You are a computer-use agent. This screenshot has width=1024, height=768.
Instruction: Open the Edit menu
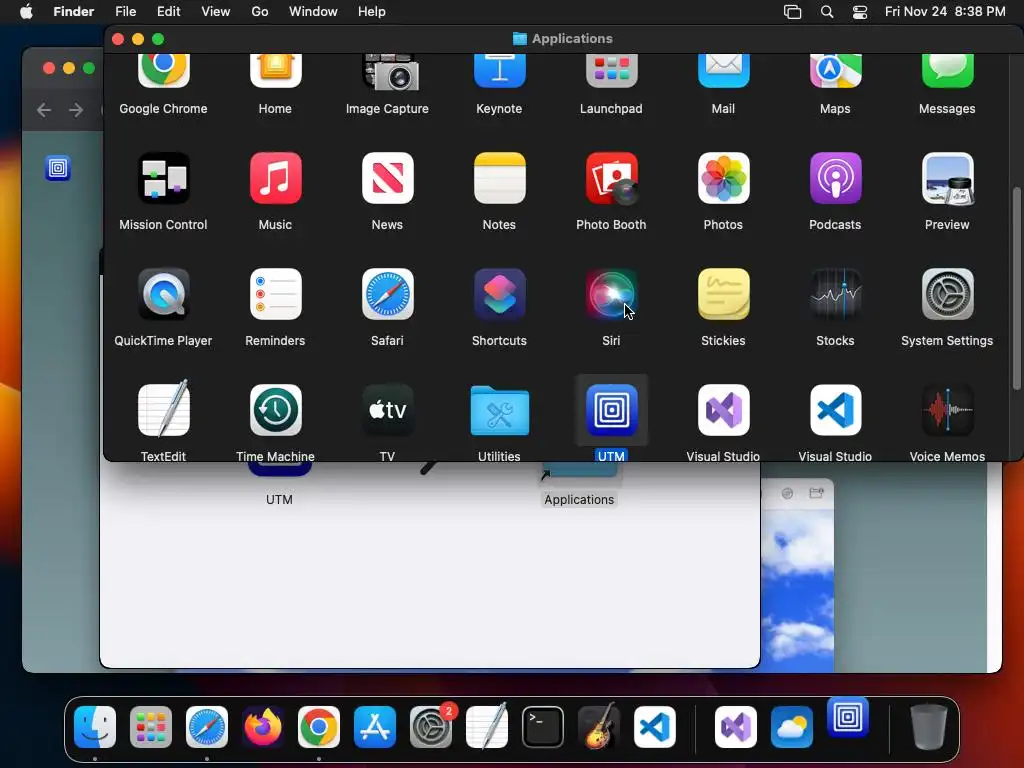point(168,12)
